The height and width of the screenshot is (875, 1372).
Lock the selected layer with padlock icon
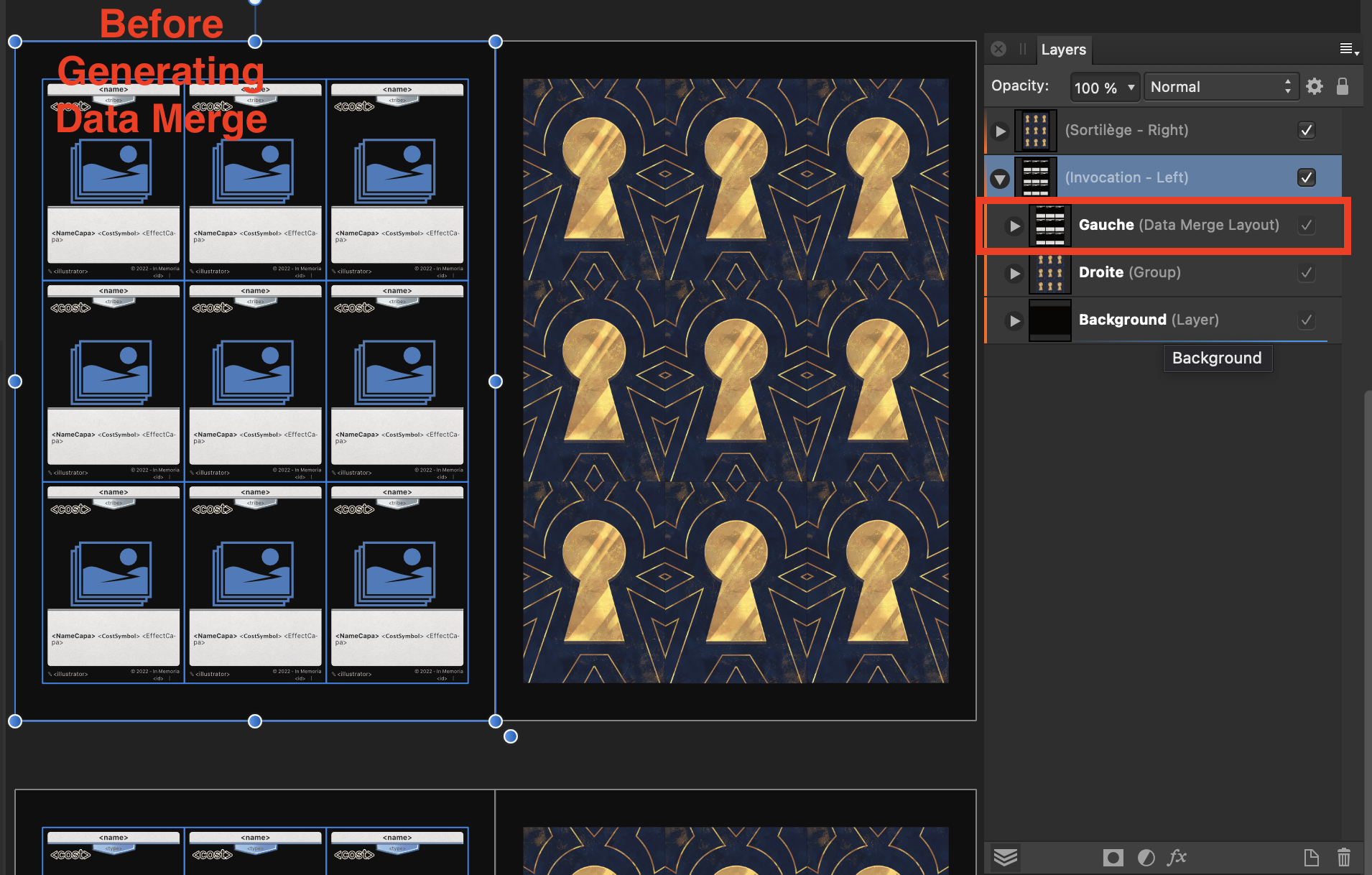click(1342, 87)
